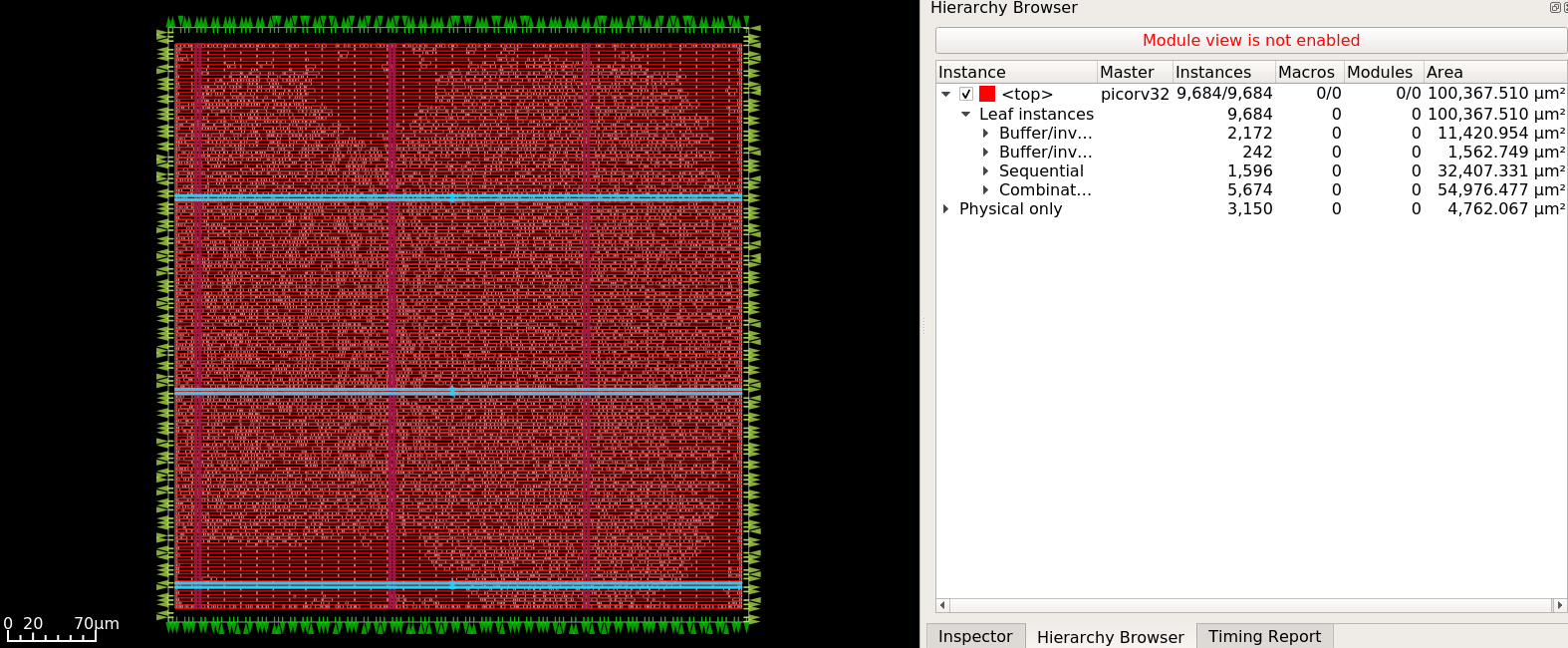1568x648 pixels.
Task: Expand the Buffer/inv row with 2,172 instances
Action: 985,133
